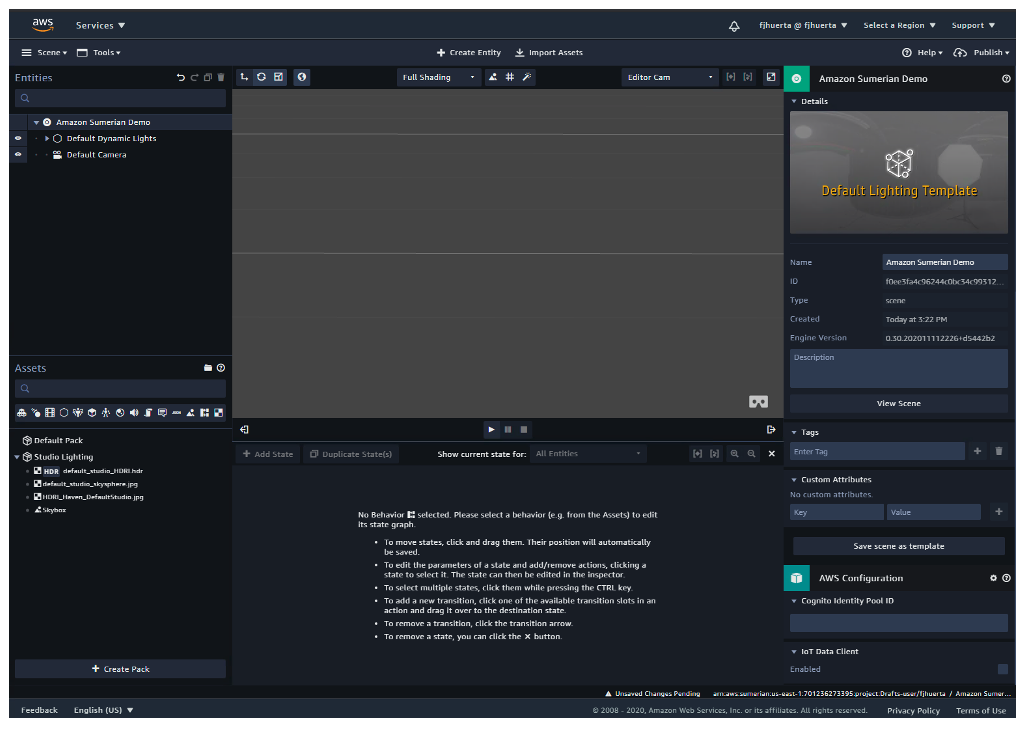The image size is (1028, 729).
Task: Filter assets by skybox mountain icon
Action: pyautogui.click(x=190, y=412)
